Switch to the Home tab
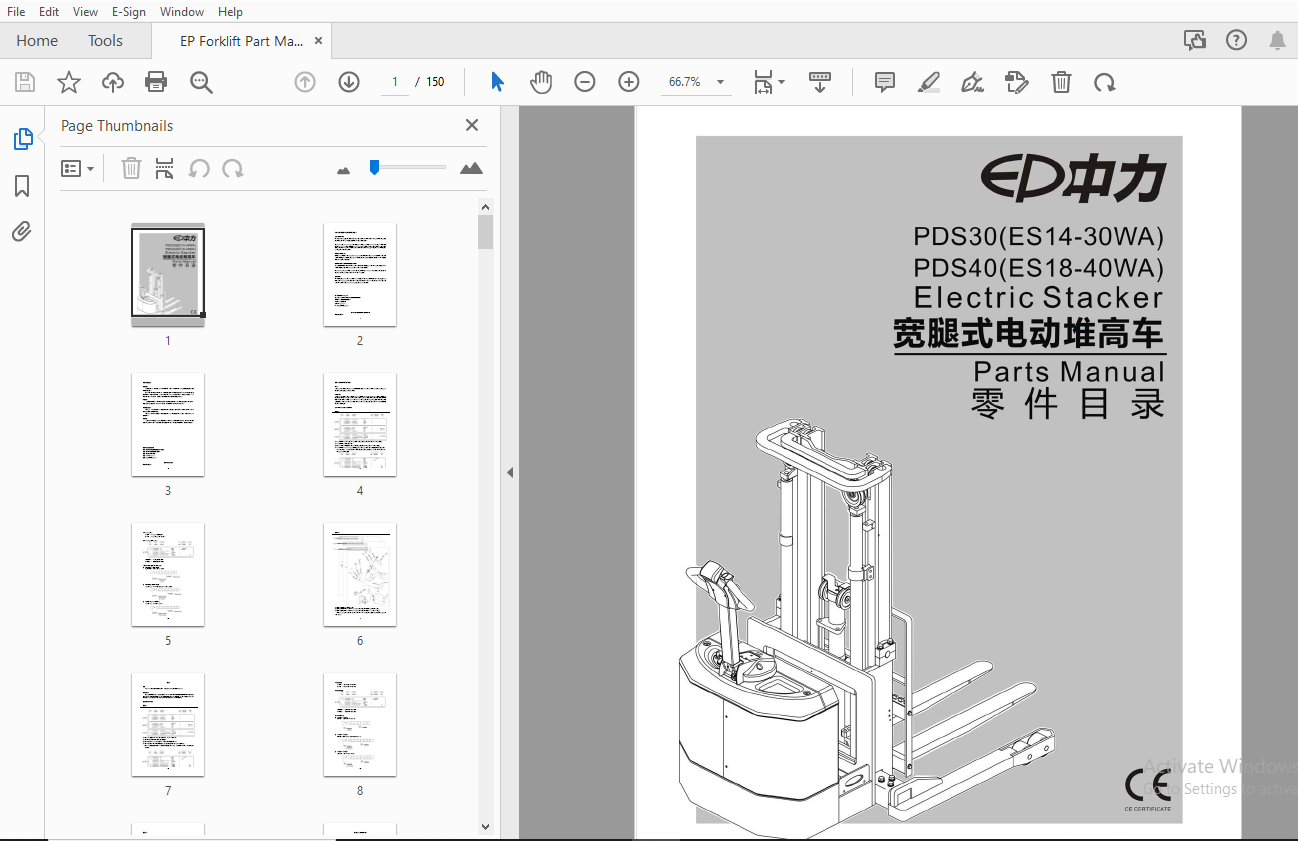The height and width of the screenshot is (841, 1298). coord(37,41)
